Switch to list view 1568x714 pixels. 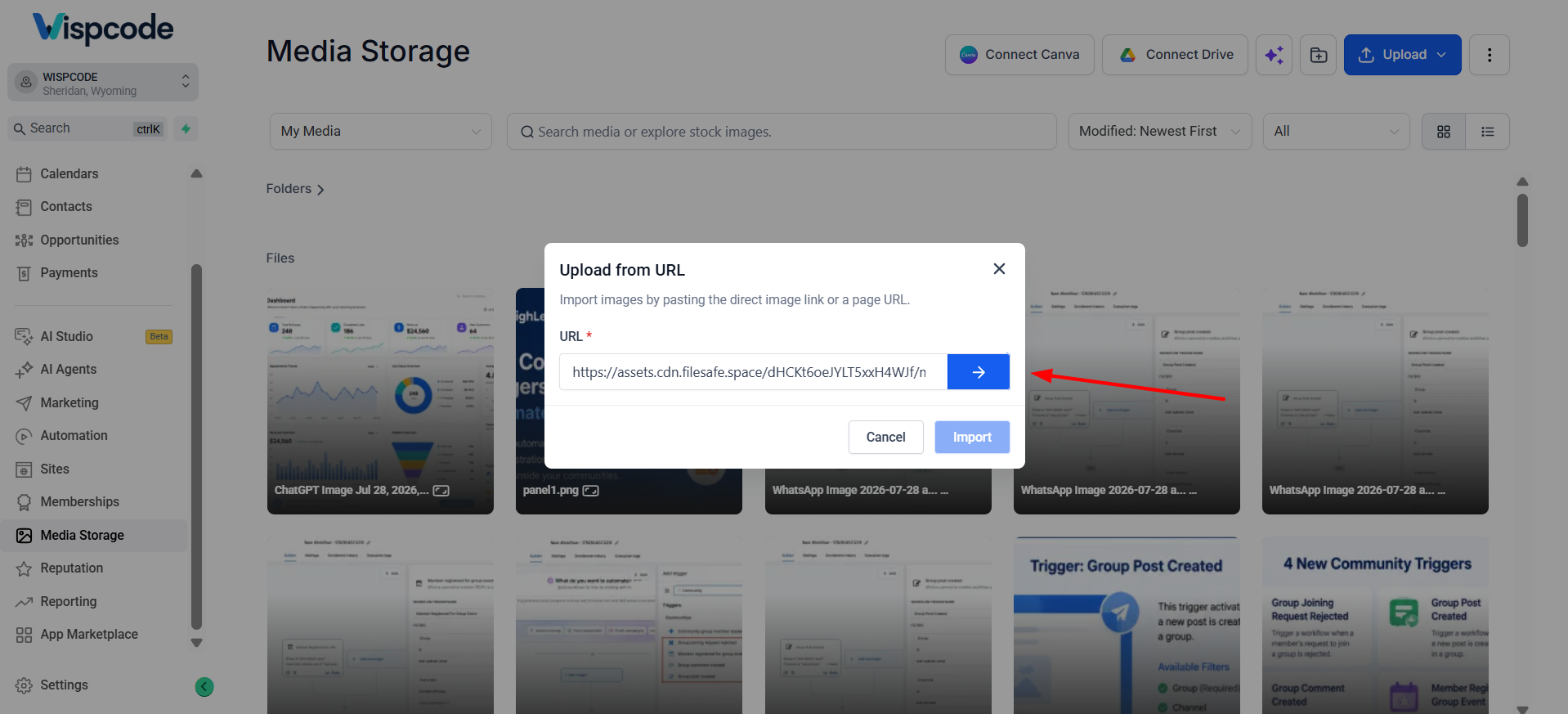1488,132
